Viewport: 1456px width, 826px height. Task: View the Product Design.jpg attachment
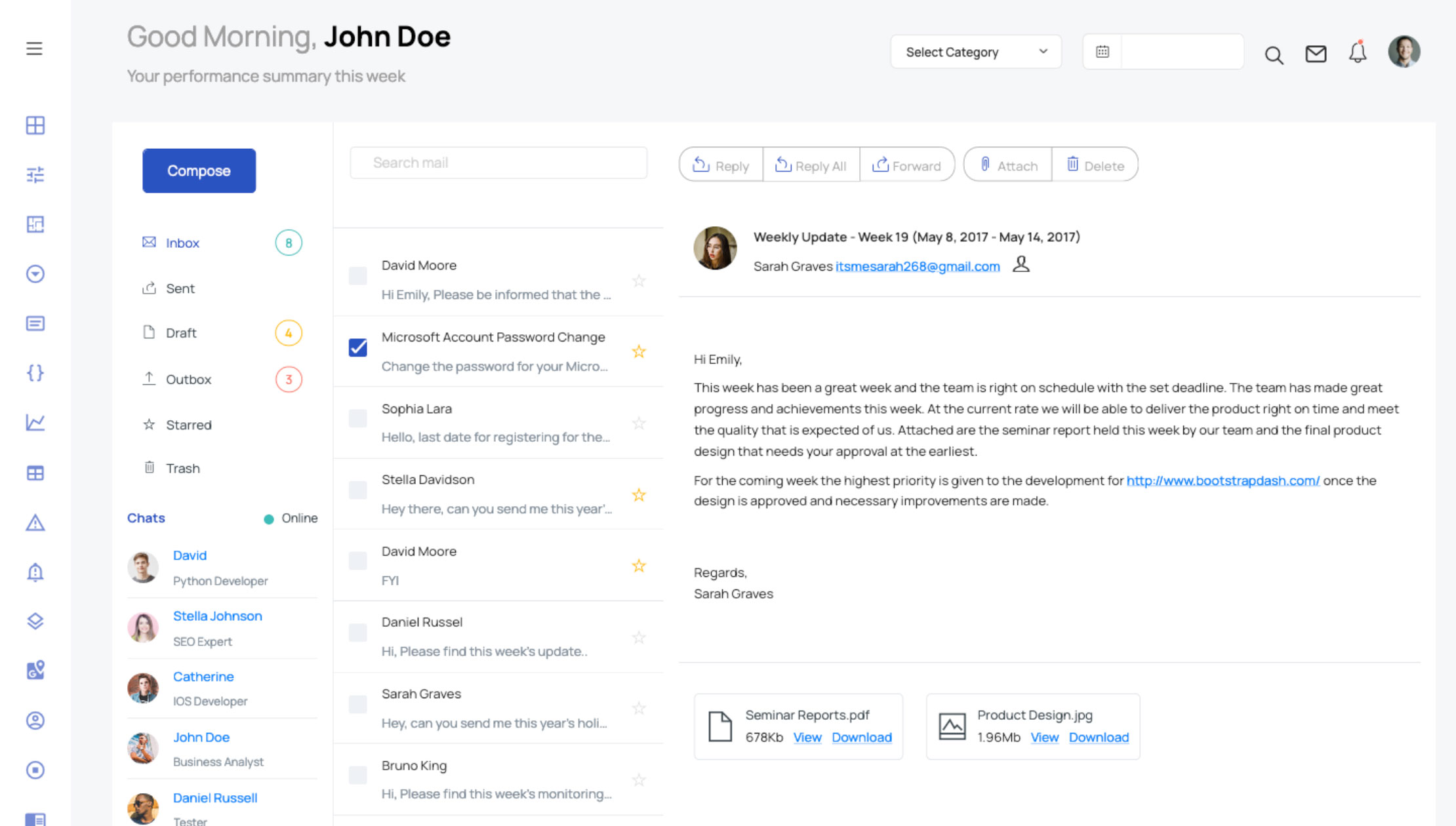1045,737
